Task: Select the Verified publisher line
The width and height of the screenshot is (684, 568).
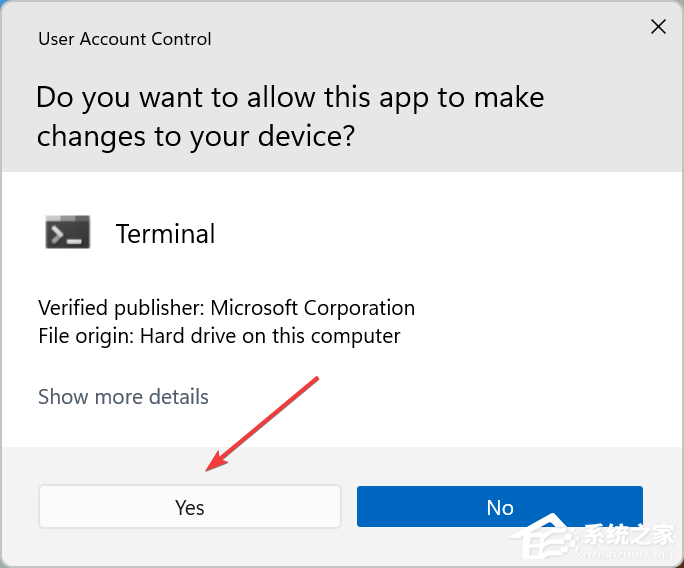Action: point(226,308)
